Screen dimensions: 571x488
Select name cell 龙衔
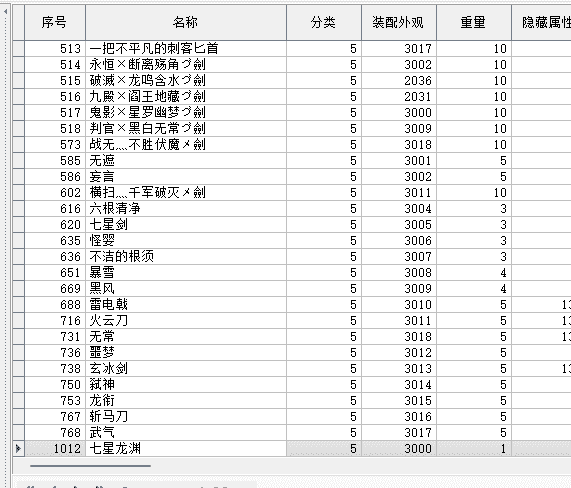(186, 401)
